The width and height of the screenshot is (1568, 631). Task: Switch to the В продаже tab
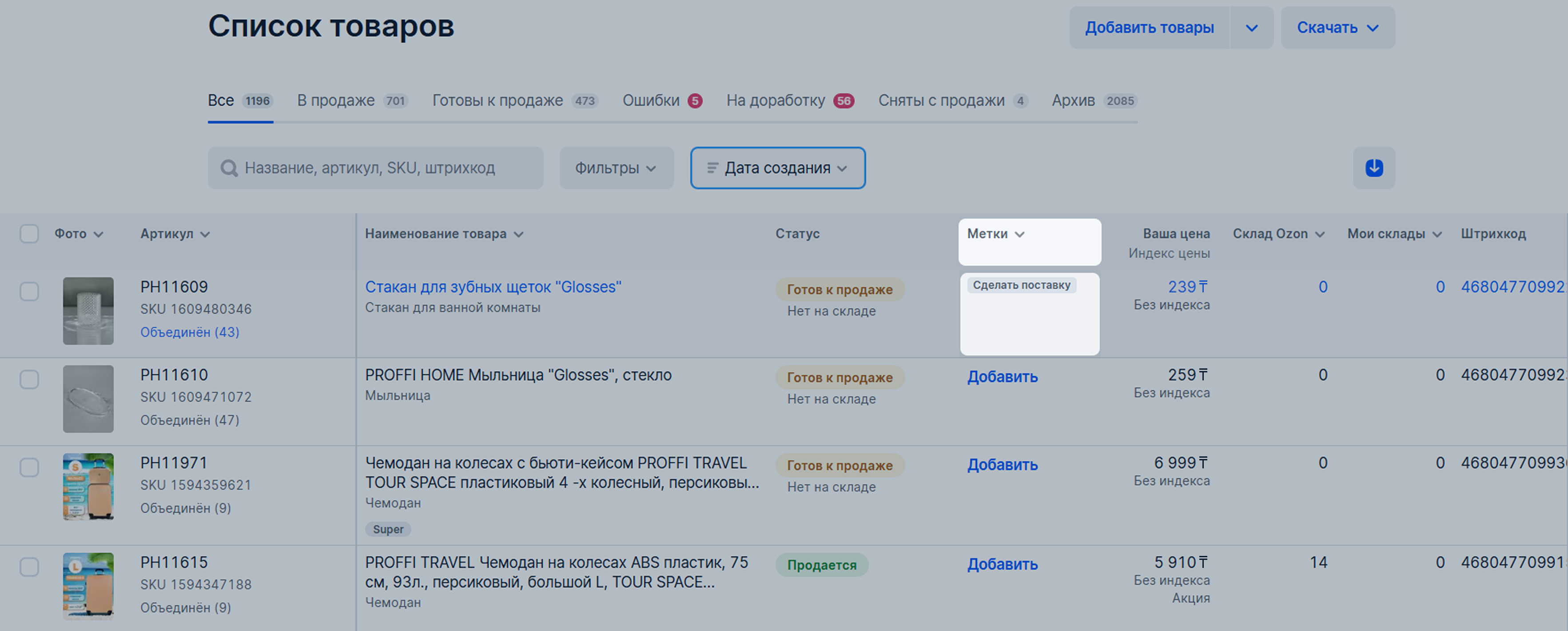352,100
